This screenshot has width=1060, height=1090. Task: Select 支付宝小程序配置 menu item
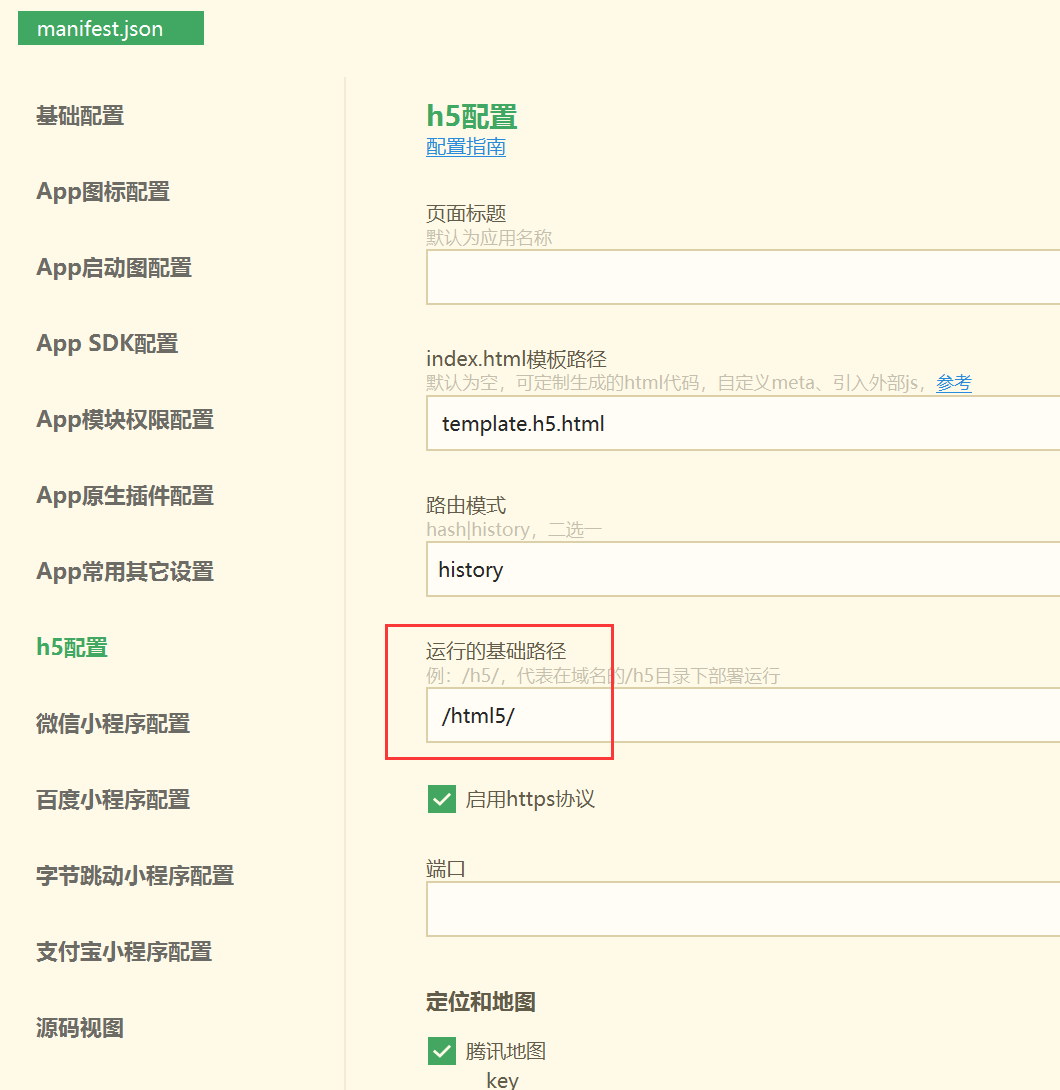click(x=124, y=952)
